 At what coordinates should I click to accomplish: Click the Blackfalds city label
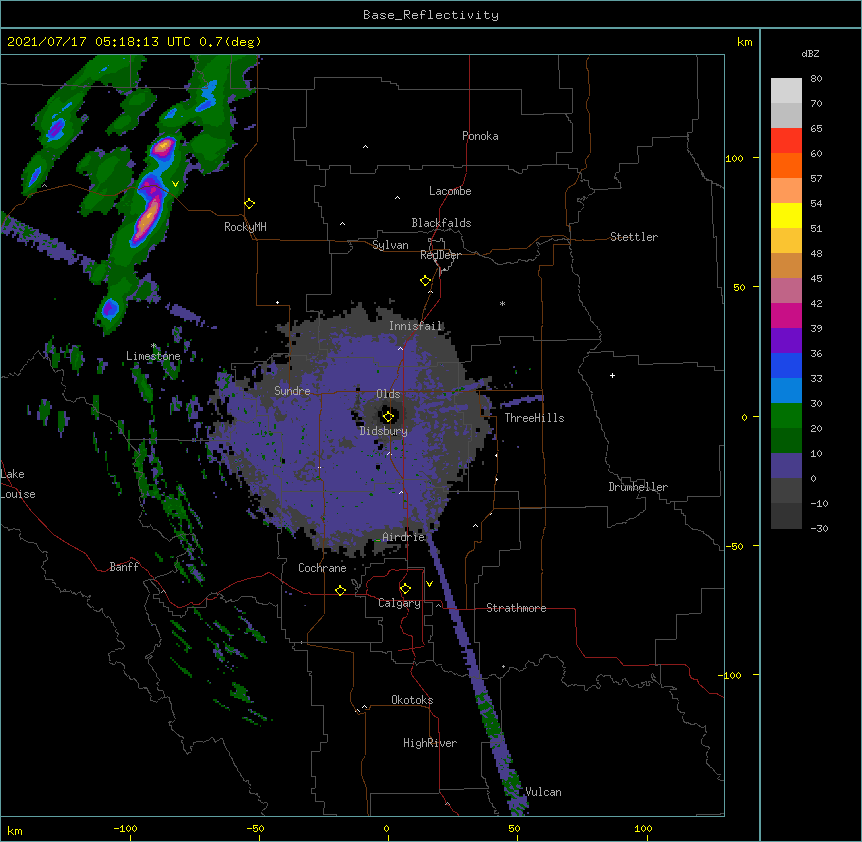point(441,223)
